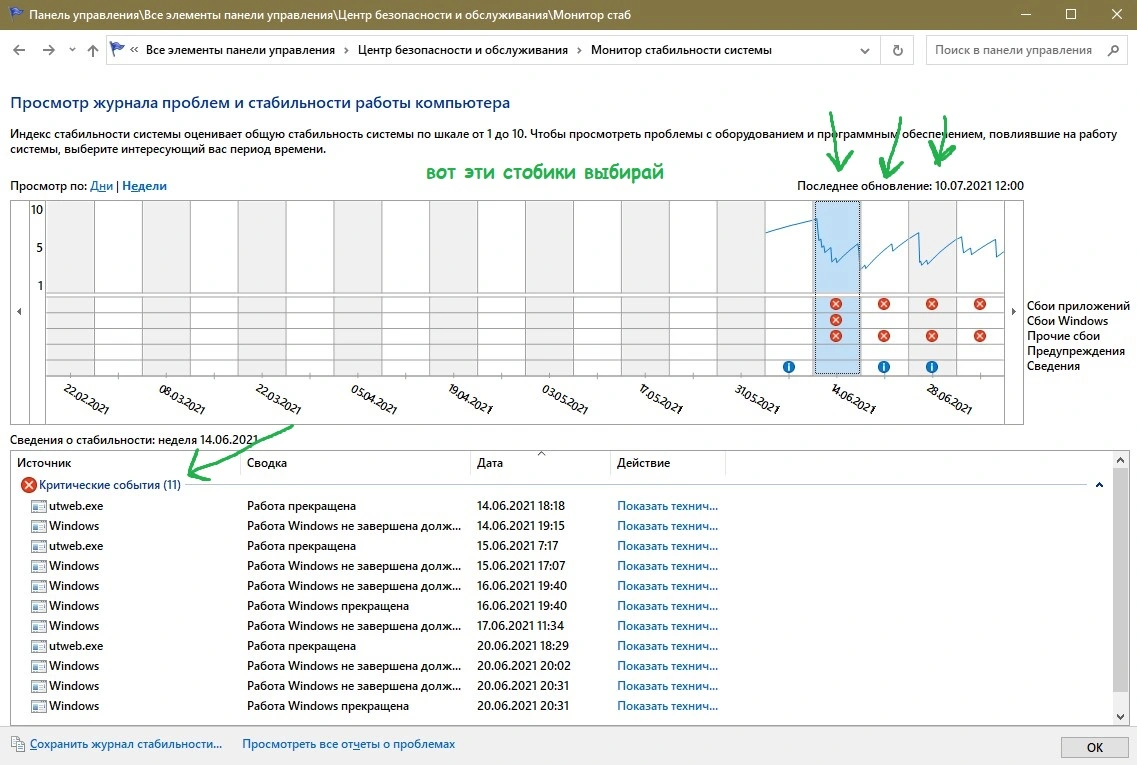1137x765 pixels.
Task: Click the search magnifier icon
Action: (x=1114, y=50)
